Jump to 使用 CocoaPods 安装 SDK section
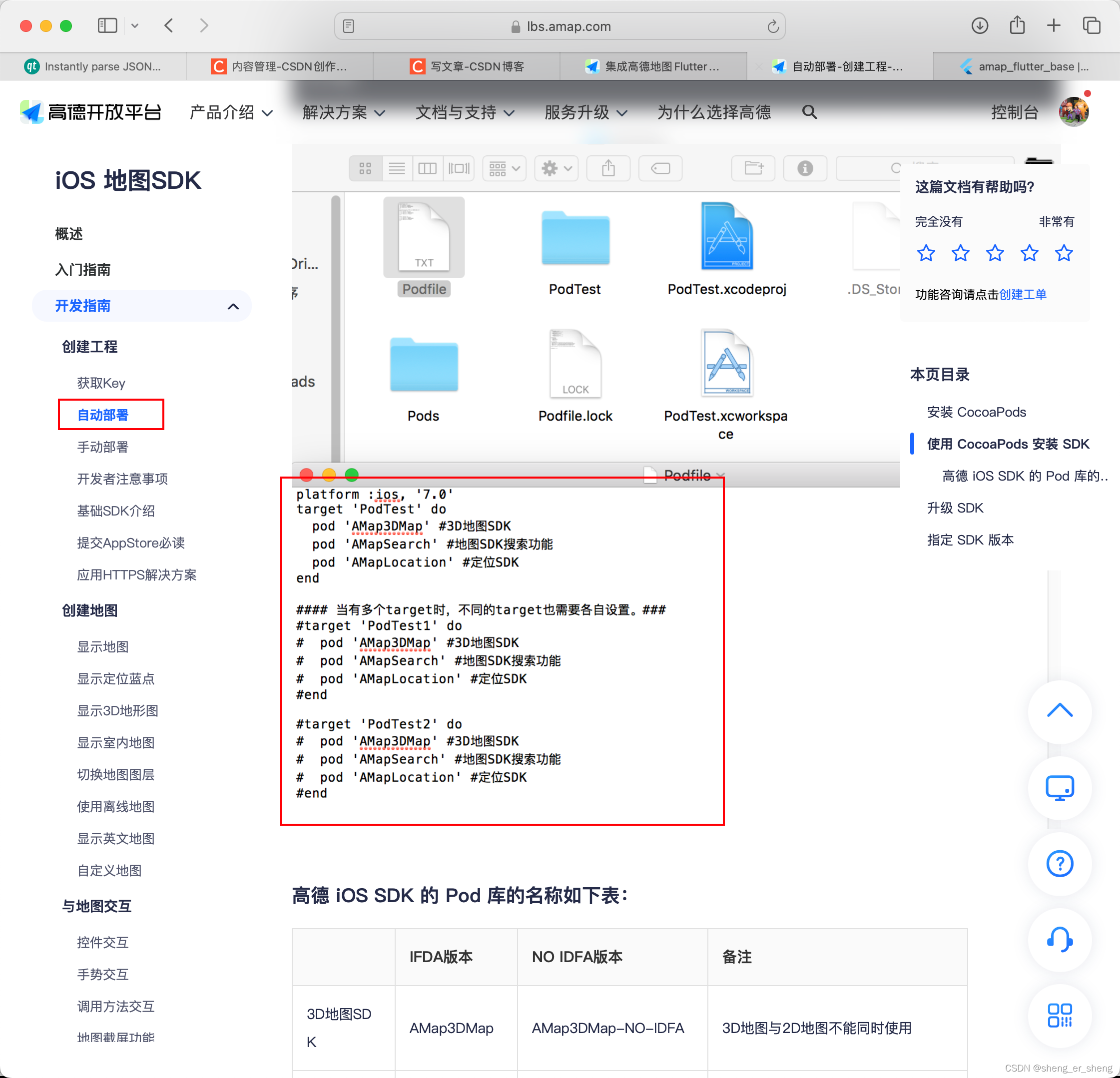This screenshot has width=1120, height=1078. point(1008,444)
